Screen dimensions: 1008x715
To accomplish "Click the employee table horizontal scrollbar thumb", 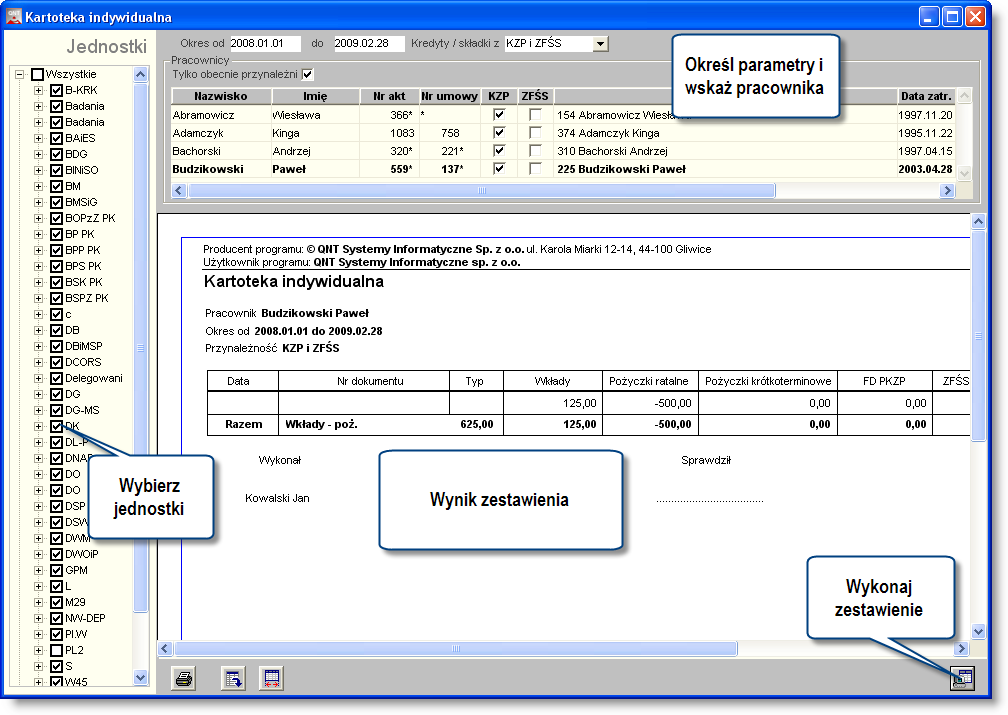I will [x=482, y=190].
